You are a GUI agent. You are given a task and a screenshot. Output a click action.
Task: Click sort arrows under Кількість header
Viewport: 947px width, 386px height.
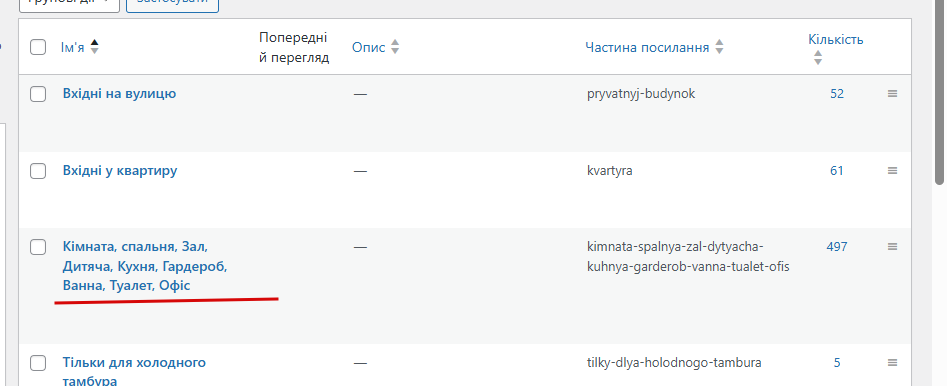tap(818, 57)
